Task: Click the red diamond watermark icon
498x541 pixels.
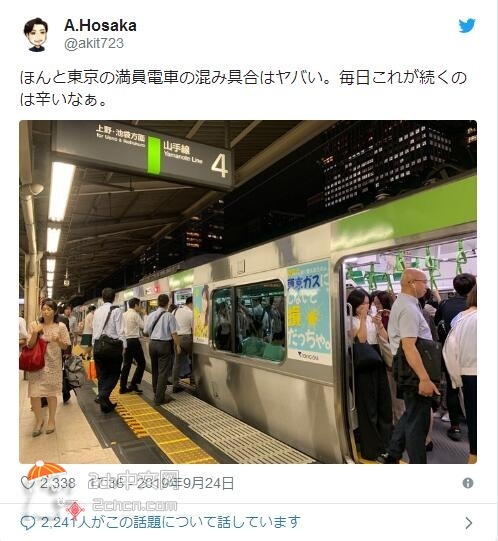Action: (x=75, y=510)
